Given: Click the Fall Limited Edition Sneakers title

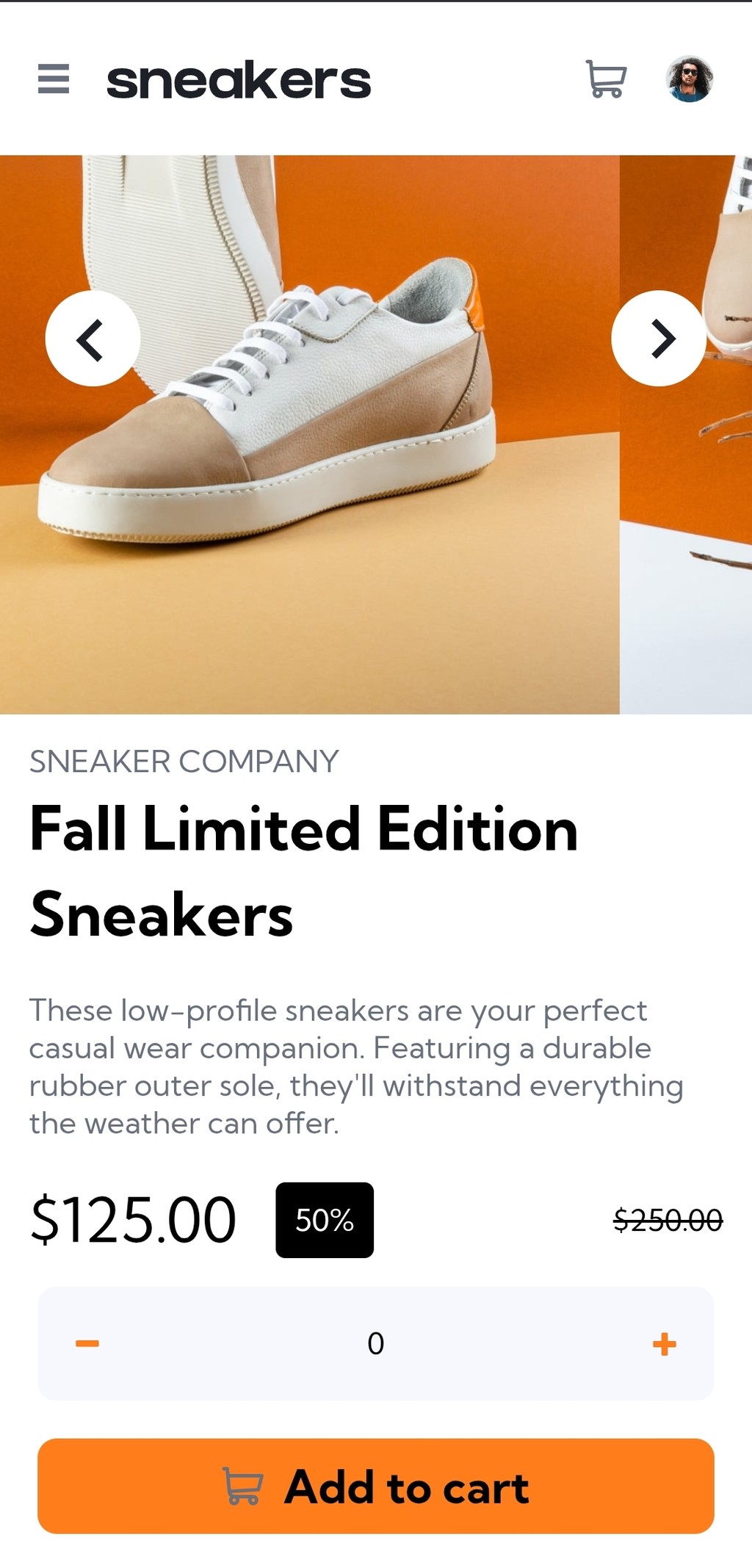Looking at the screenshot, I should tap(304, 871).
